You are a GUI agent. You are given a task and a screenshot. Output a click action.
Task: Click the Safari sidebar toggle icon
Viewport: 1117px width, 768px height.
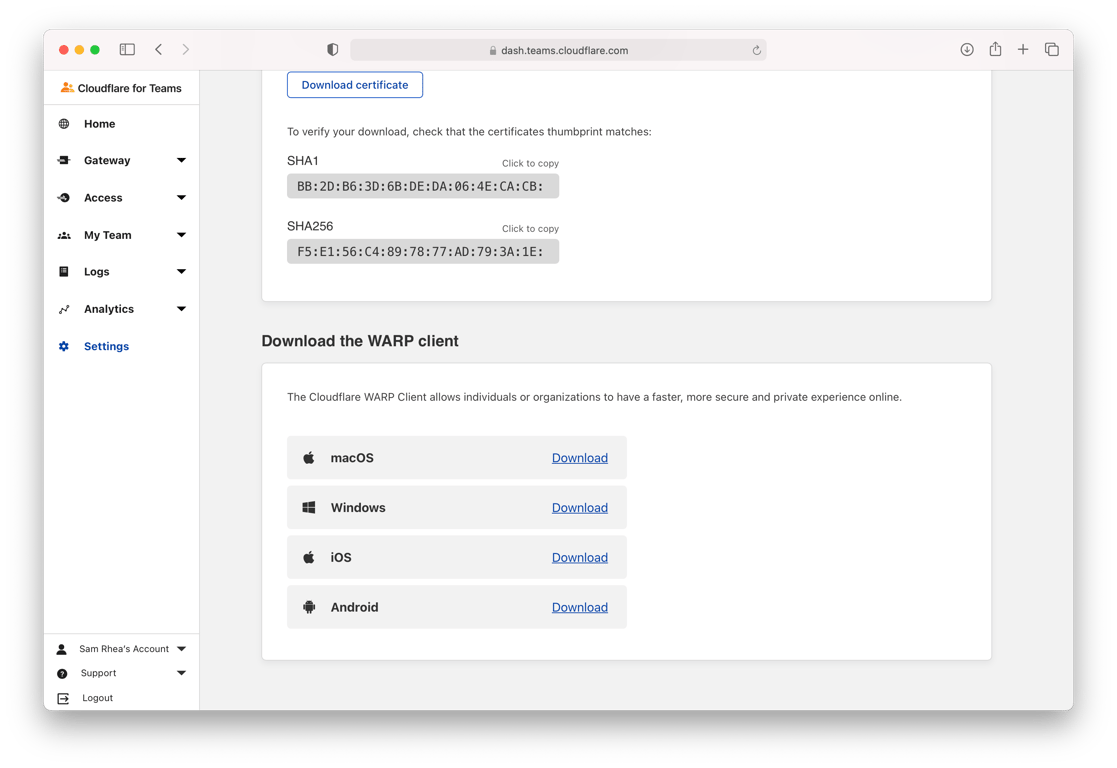[x=127, y=49]
